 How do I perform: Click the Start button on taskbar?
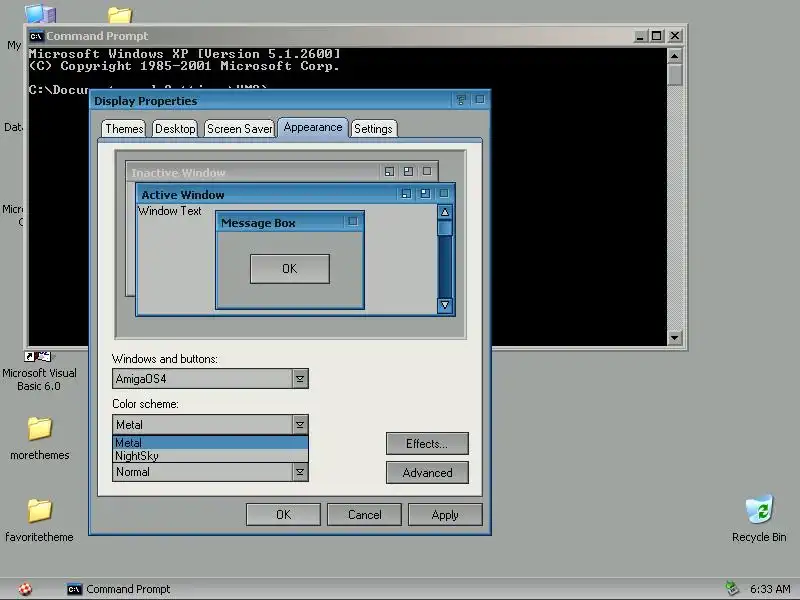point(25,589)
